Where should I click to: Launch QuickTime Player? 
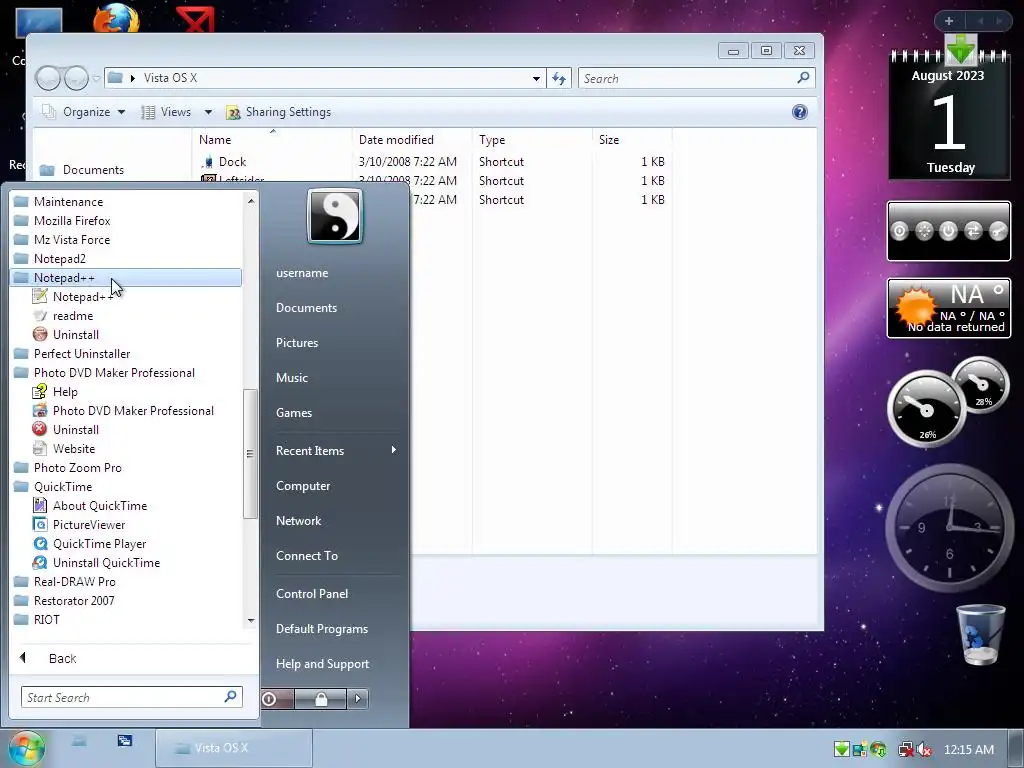tap(99, 543)
